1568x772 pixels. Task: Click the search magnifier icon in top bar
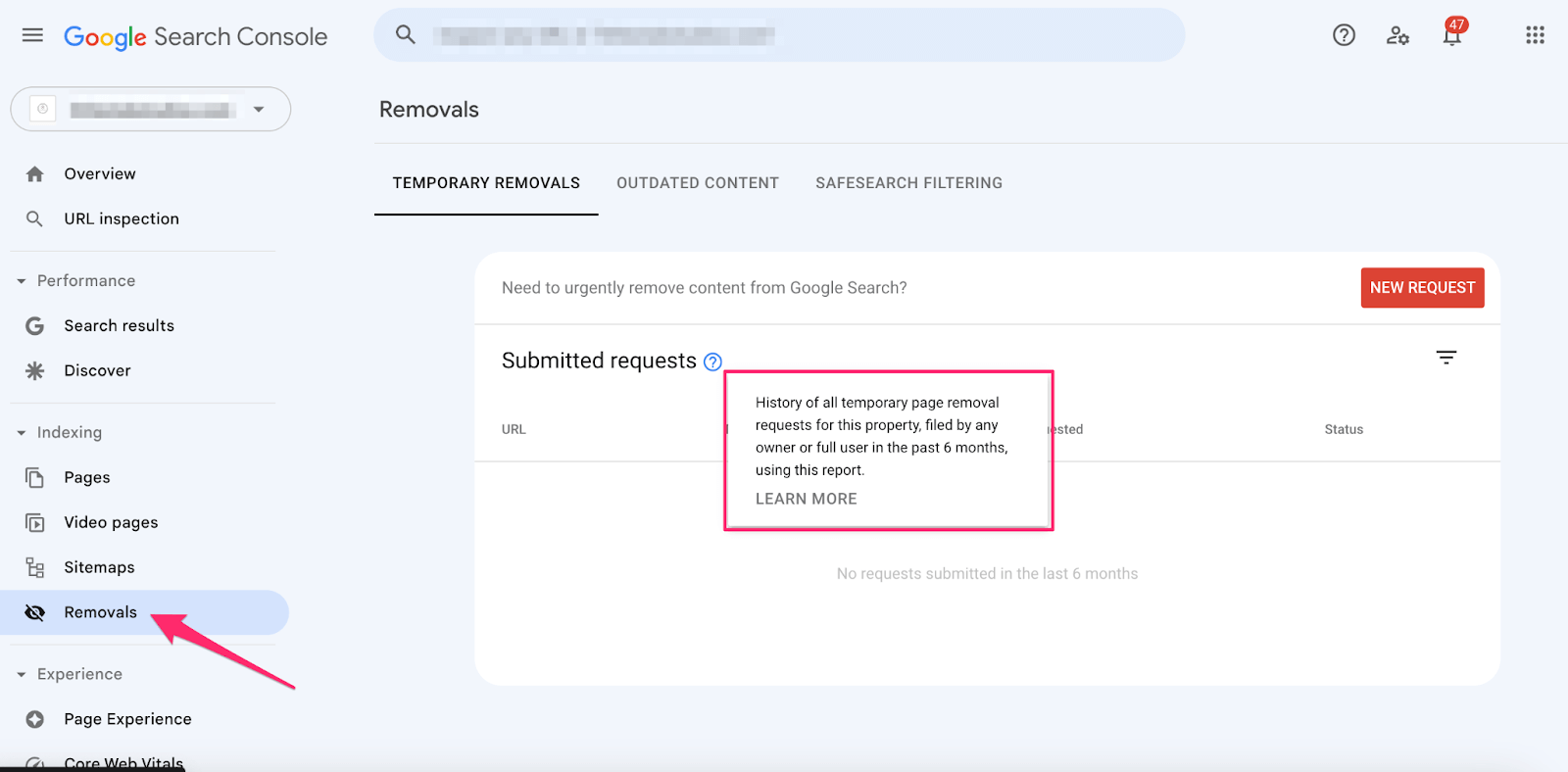click(x=406, y=35)
